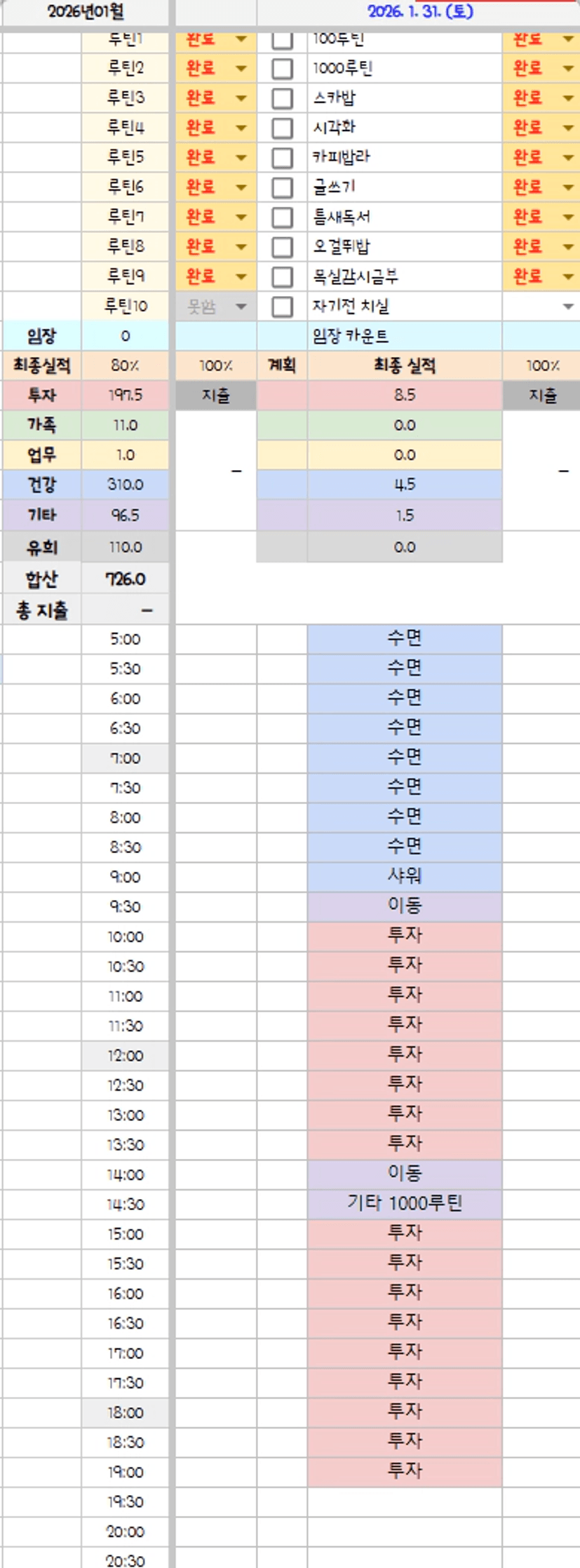The image size is (580, 1568).
Task: Select the 샤워 cell at 9:00
Action: [x=404, y=876]
